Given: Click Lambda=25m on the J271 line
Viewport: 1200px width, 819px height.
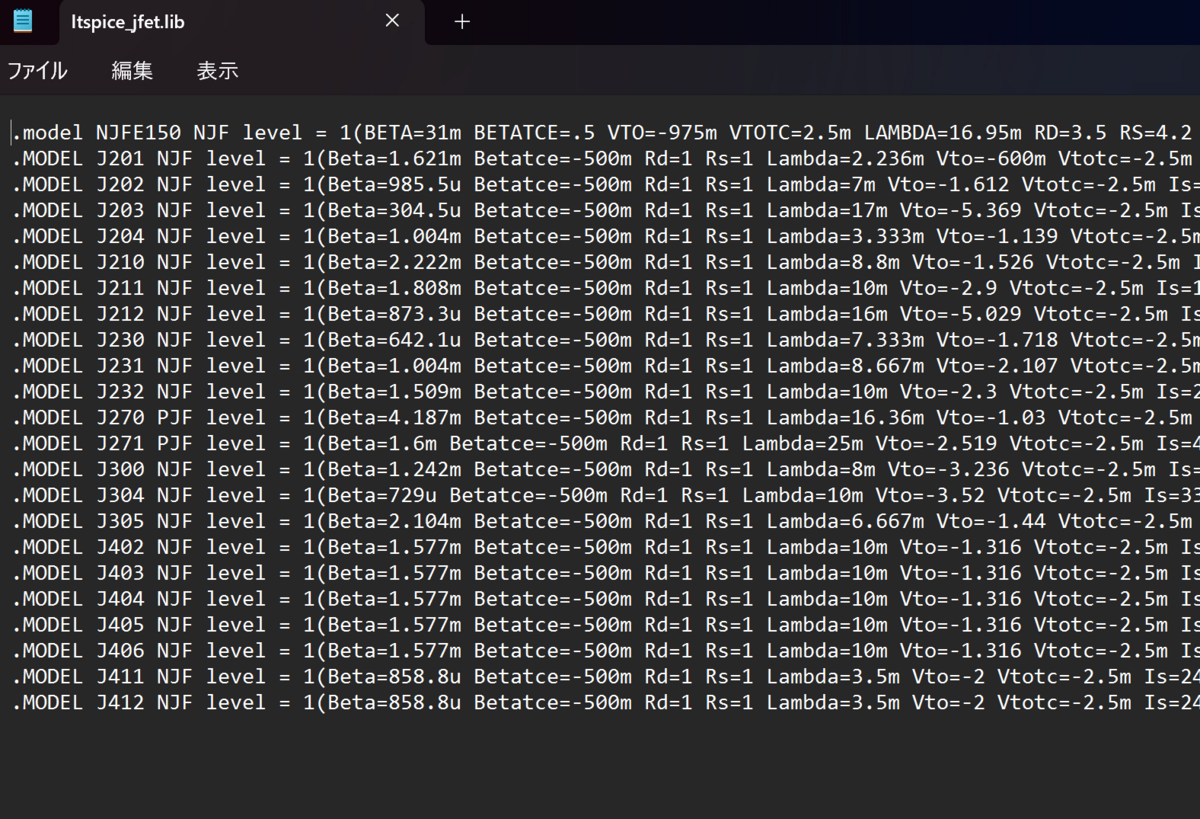Looking at the screenshot, I should (x=802, y=444).
